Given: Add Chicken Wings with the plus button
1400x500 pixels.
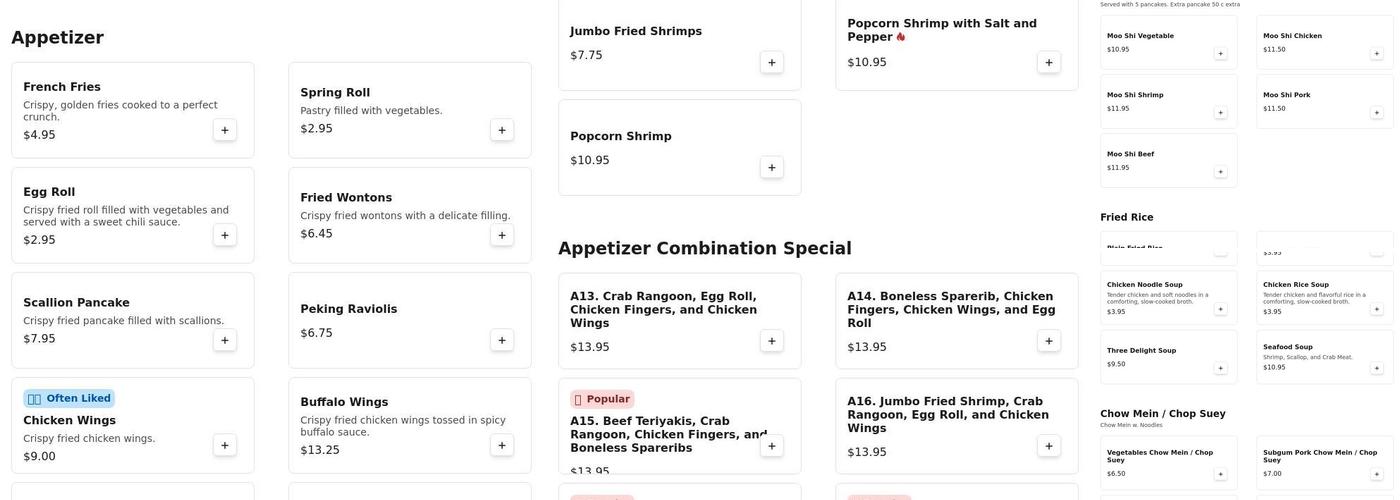Looking at the screenshot, I should coord(225,445).
